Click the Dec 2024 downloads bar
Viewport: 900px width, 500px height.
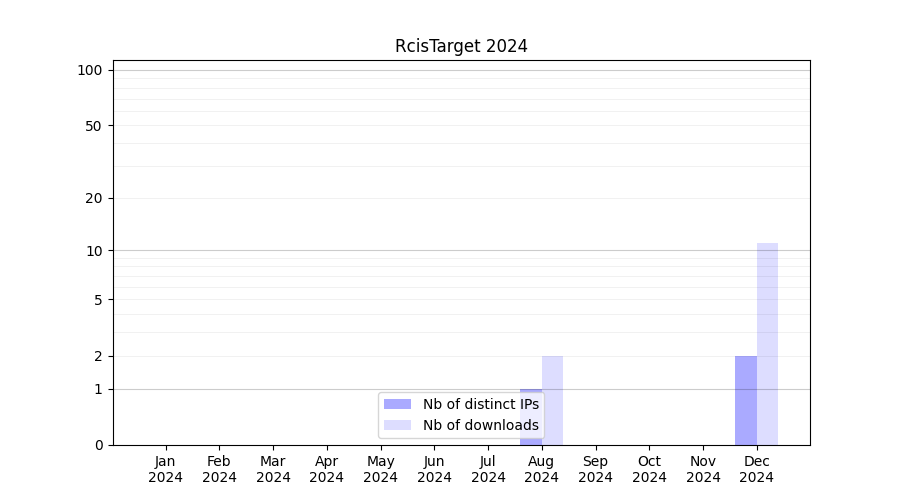click(x=767, y=344)
